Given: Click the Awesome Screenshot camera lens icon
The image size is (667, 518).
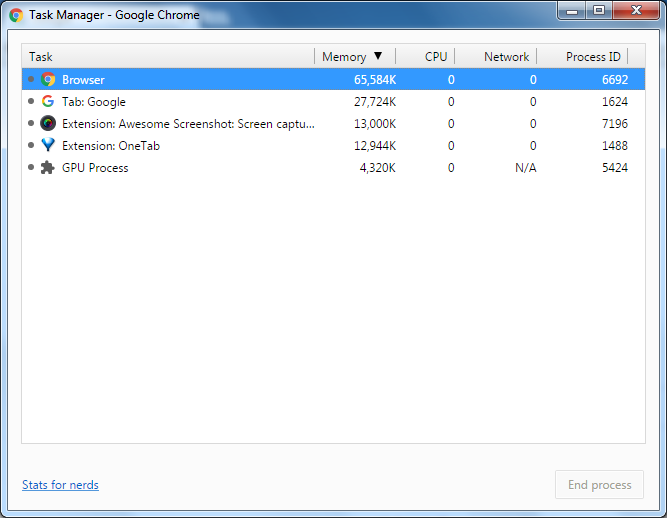Looking at the screenshot, I should tap(48, 123).
